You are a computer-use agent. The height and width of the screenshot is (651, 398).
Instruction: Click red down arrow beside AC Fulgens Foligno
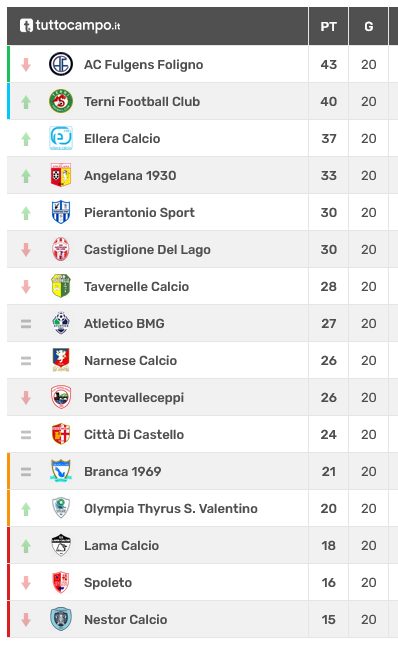(26, 64)
